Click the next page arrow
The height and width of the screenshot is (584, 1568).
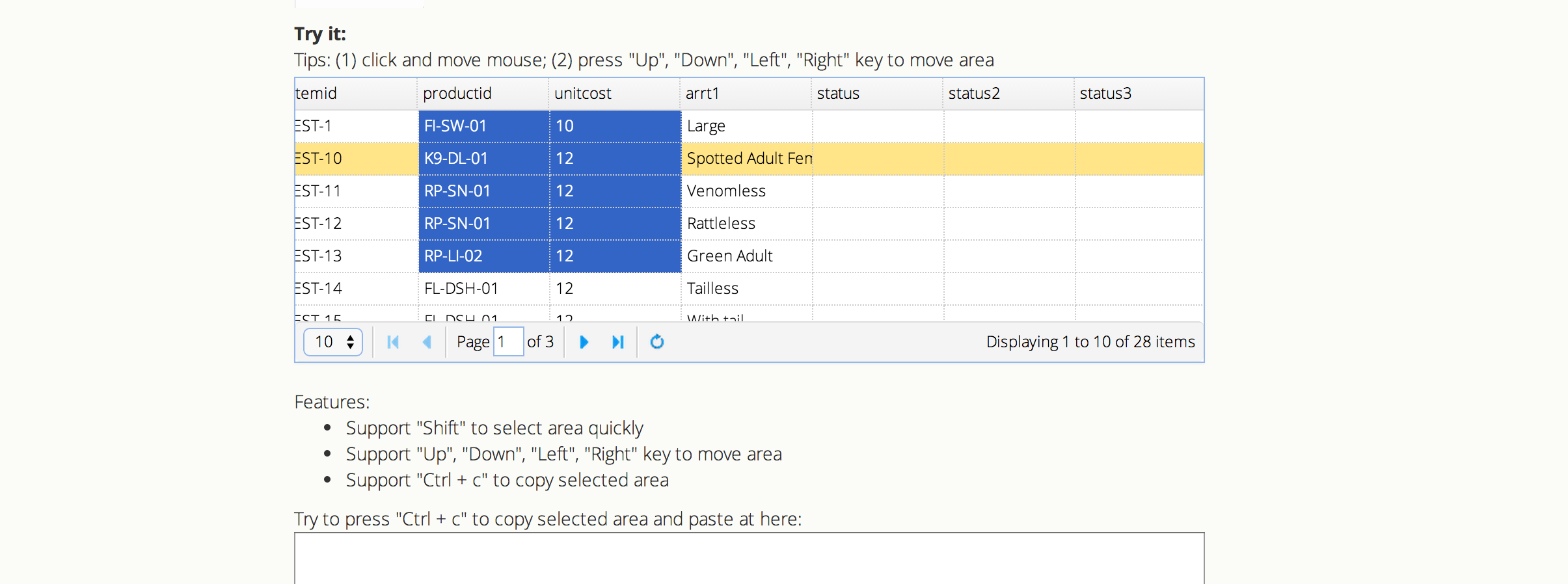(584, 342)
